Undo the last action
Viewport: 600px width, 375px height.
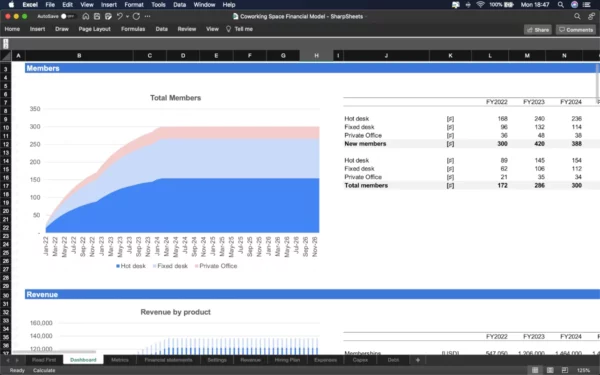[x=119, y=16]
